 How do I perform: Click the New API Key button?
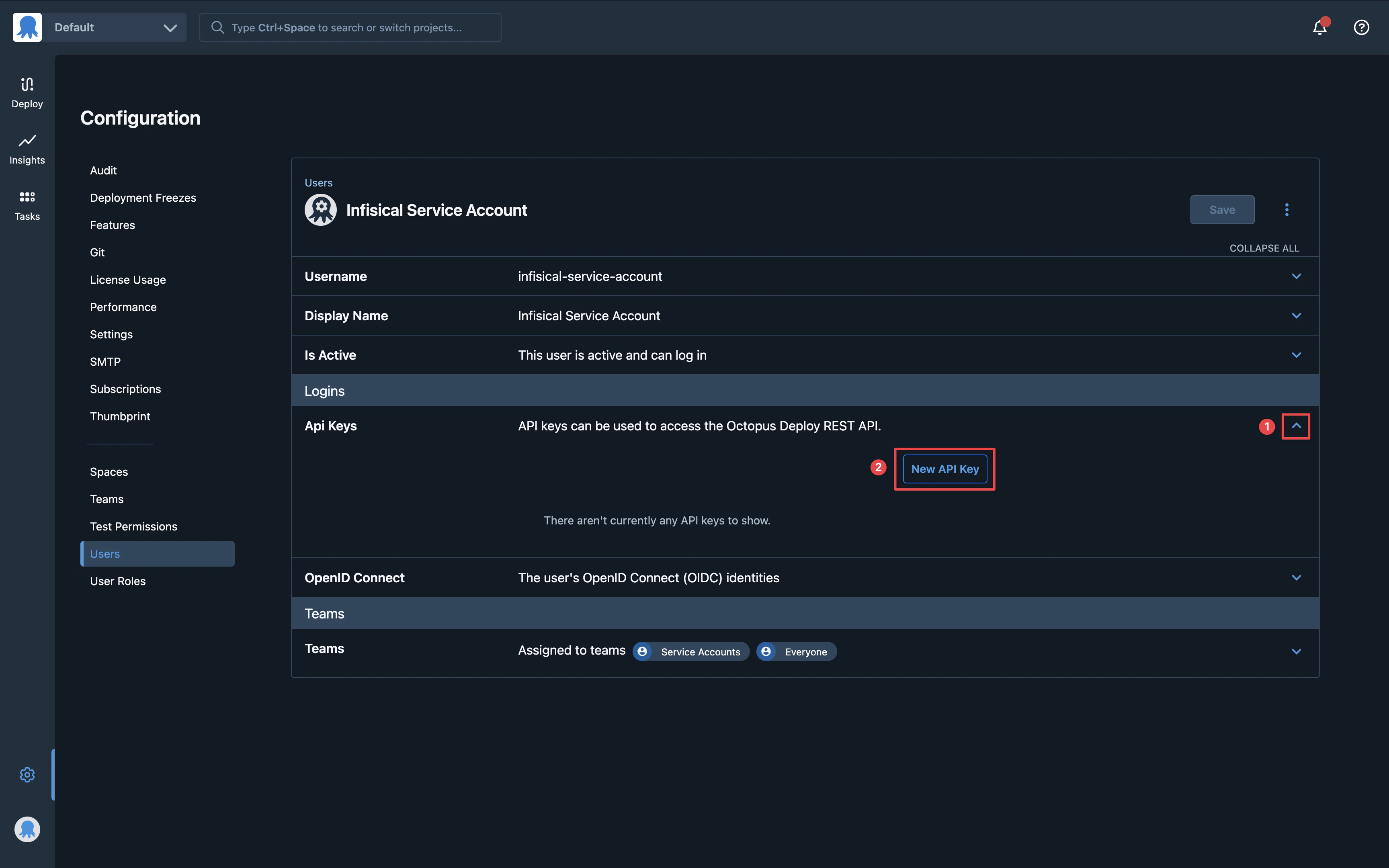[x=945, y=469]
